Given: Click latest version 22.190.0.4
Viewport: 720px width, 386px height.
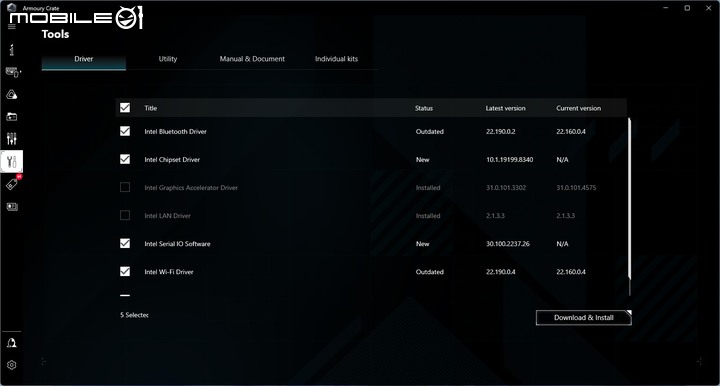Looking at the screenshot, I should [x=501, y=272].
